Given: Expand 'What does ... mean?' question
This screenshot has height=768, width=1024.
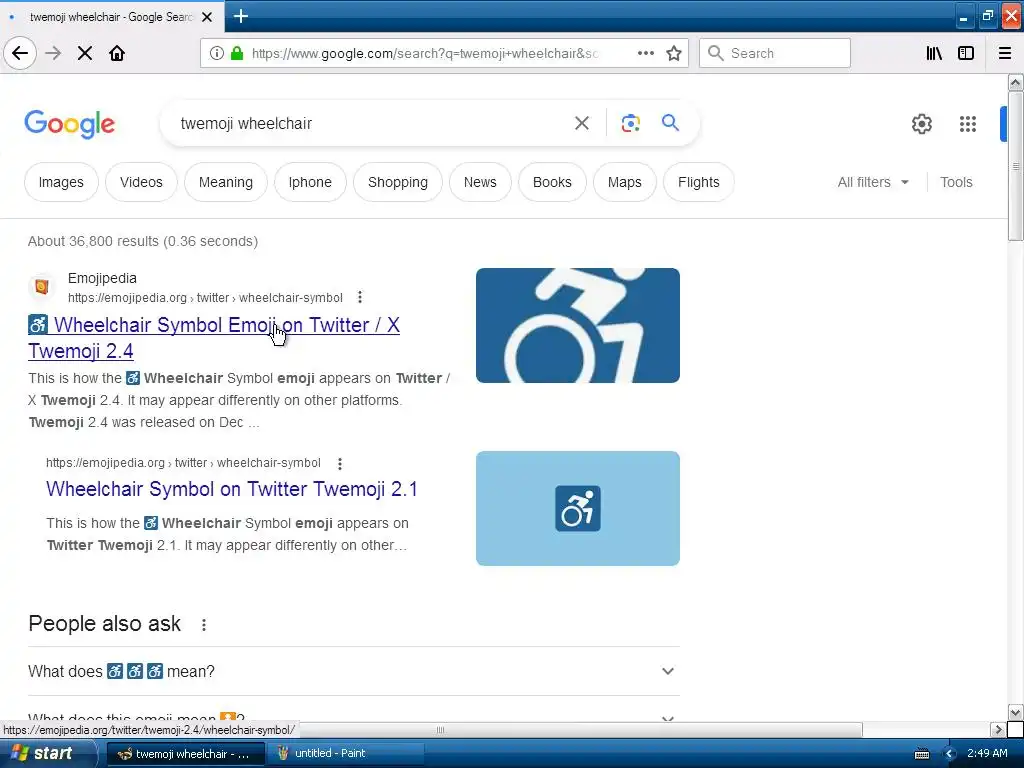Looking at the screenshot, I should coord(353,671).
